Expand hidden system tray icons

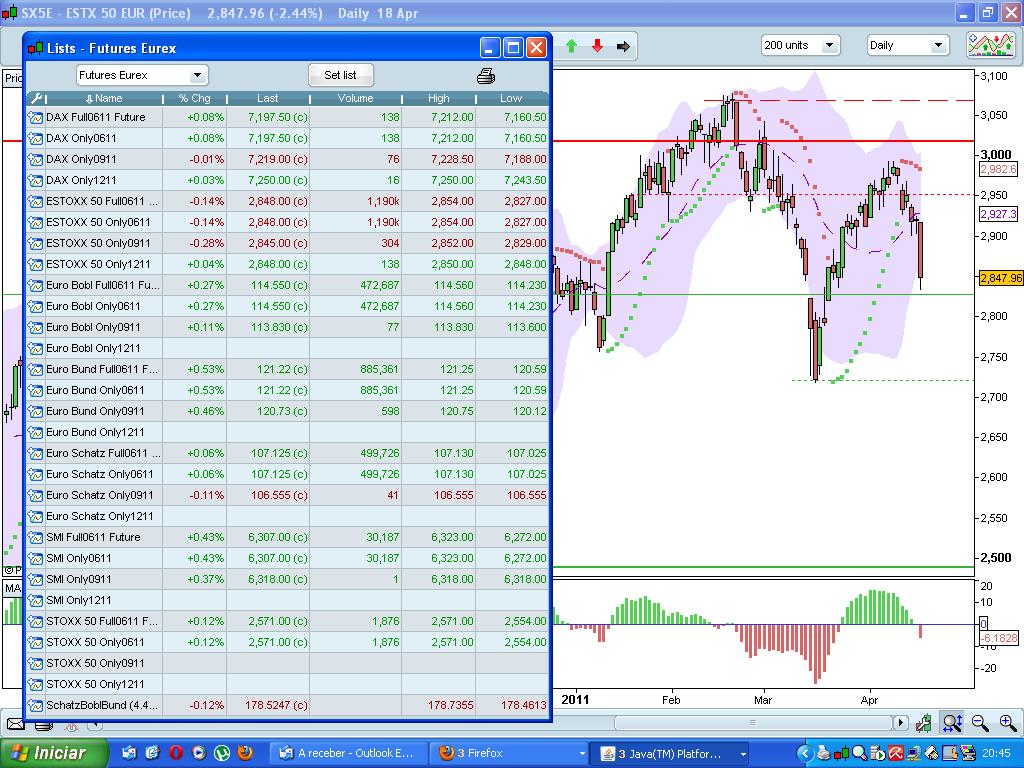(x=805, y=754)
